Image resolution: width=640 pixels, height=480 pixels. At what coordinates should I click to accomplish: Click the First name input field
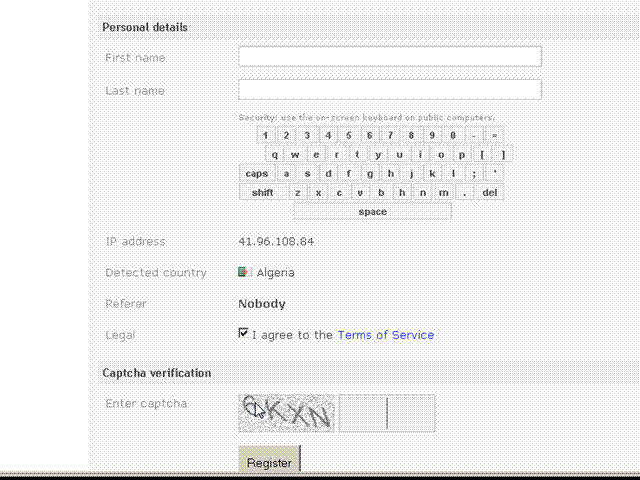[x=390, y=56]
